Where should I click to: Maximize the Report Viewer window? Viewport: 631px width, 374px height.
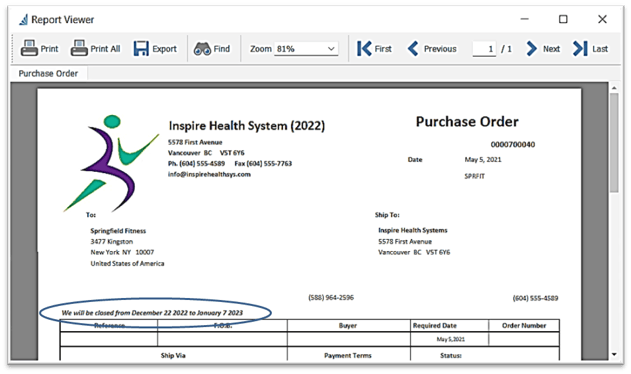[563, 19]
